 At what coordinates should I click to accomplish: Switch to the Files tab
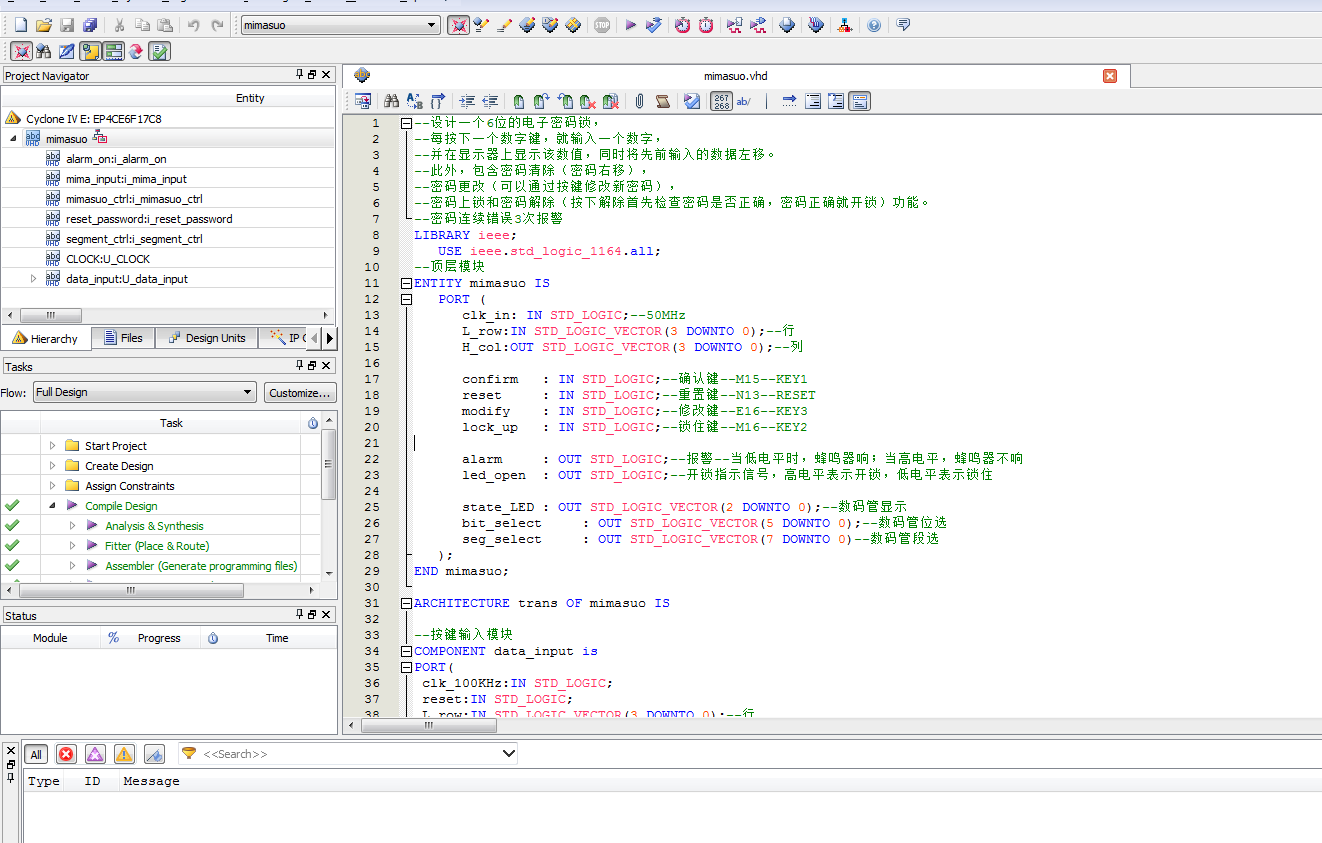tap(122, 339)
